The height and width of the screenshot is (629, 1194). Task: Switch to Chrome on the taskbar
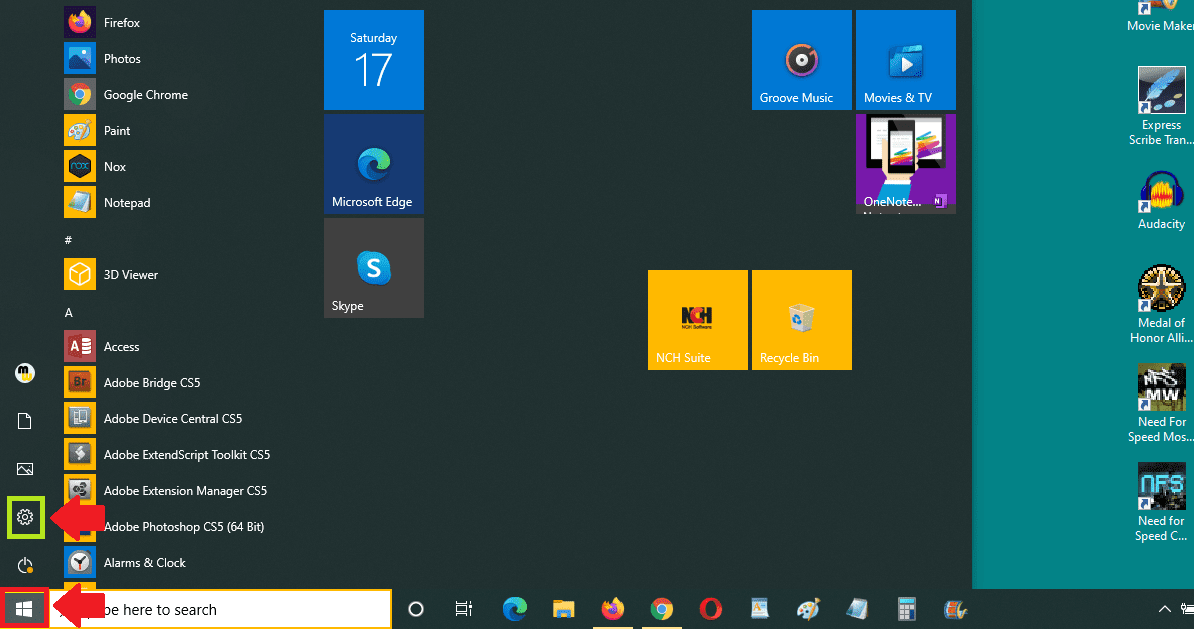pos(662,609)
